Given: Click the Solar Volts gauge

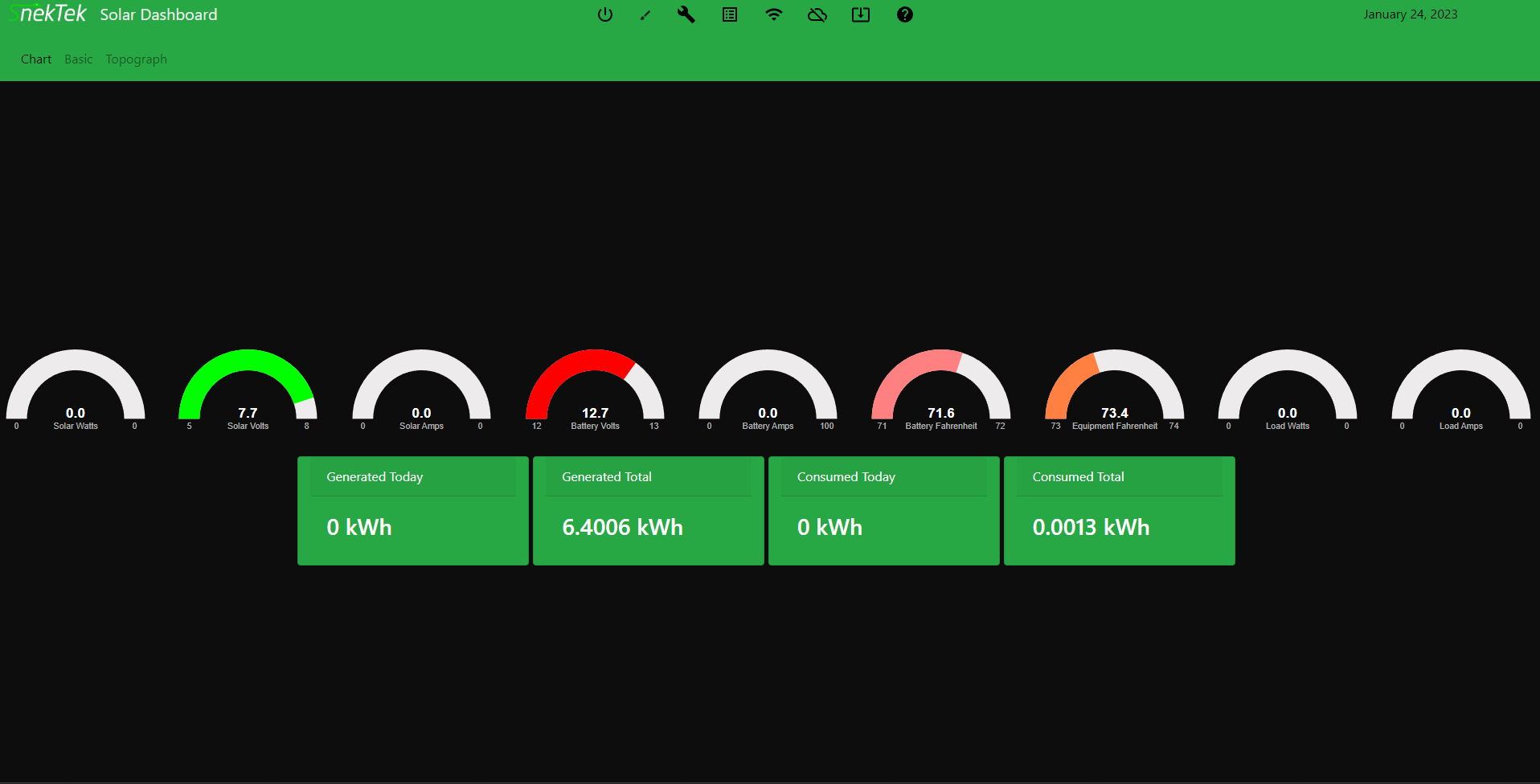Looking at the screenshot, I should [x=248, y=390].
